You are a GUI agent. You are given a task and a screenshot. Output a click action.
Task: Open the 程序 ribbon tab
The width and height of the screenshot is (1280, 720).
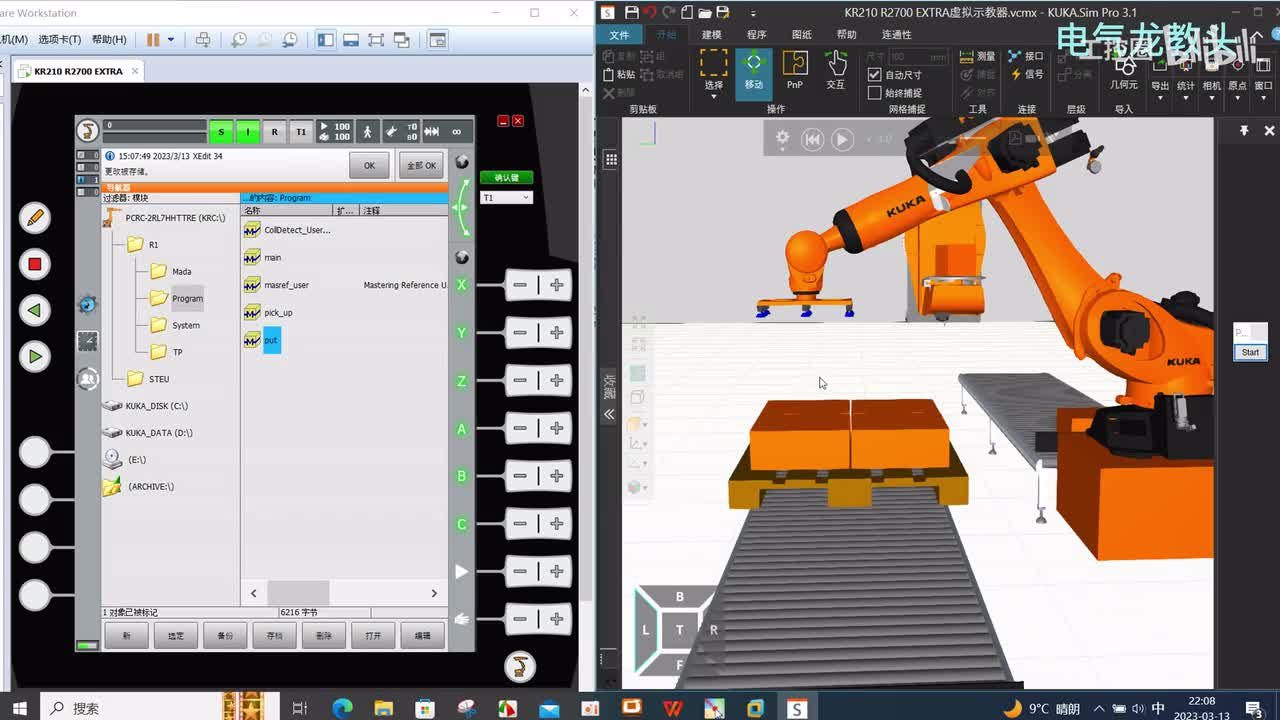click(x=756, y=34)
